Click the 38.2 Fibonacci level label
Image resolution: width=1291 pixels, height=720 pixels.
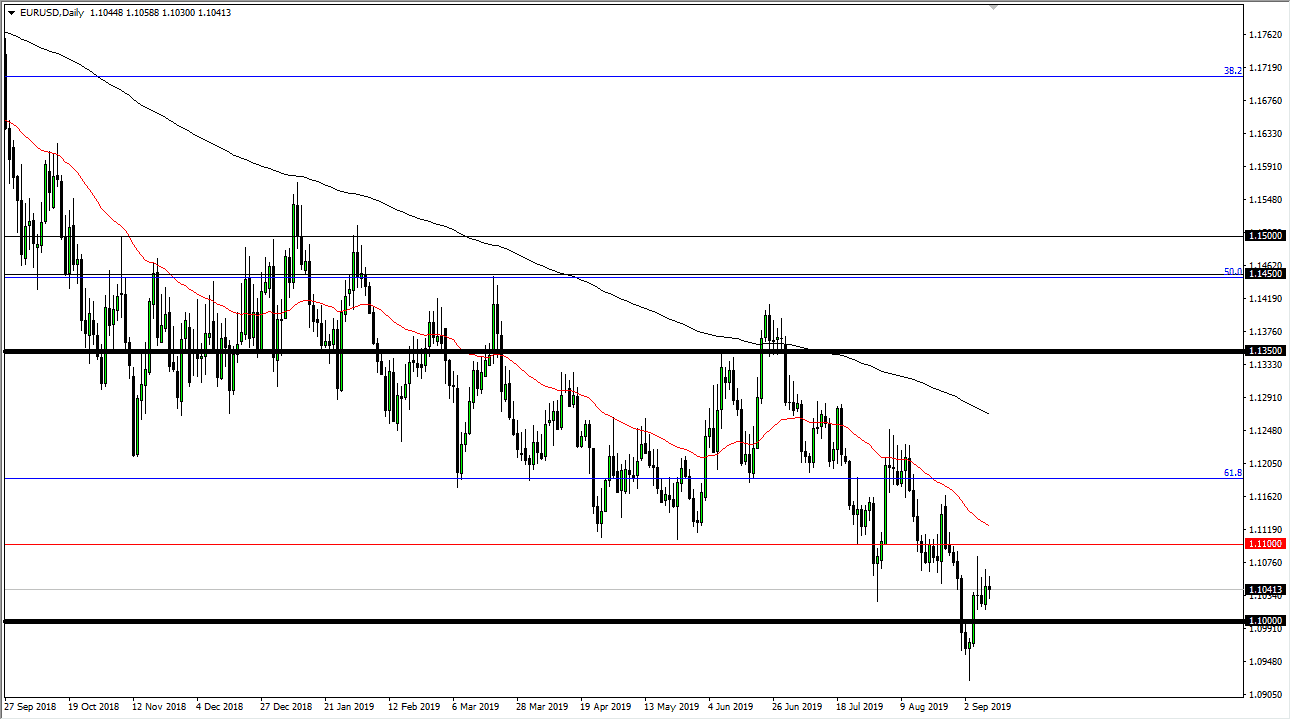(1232, 71)
